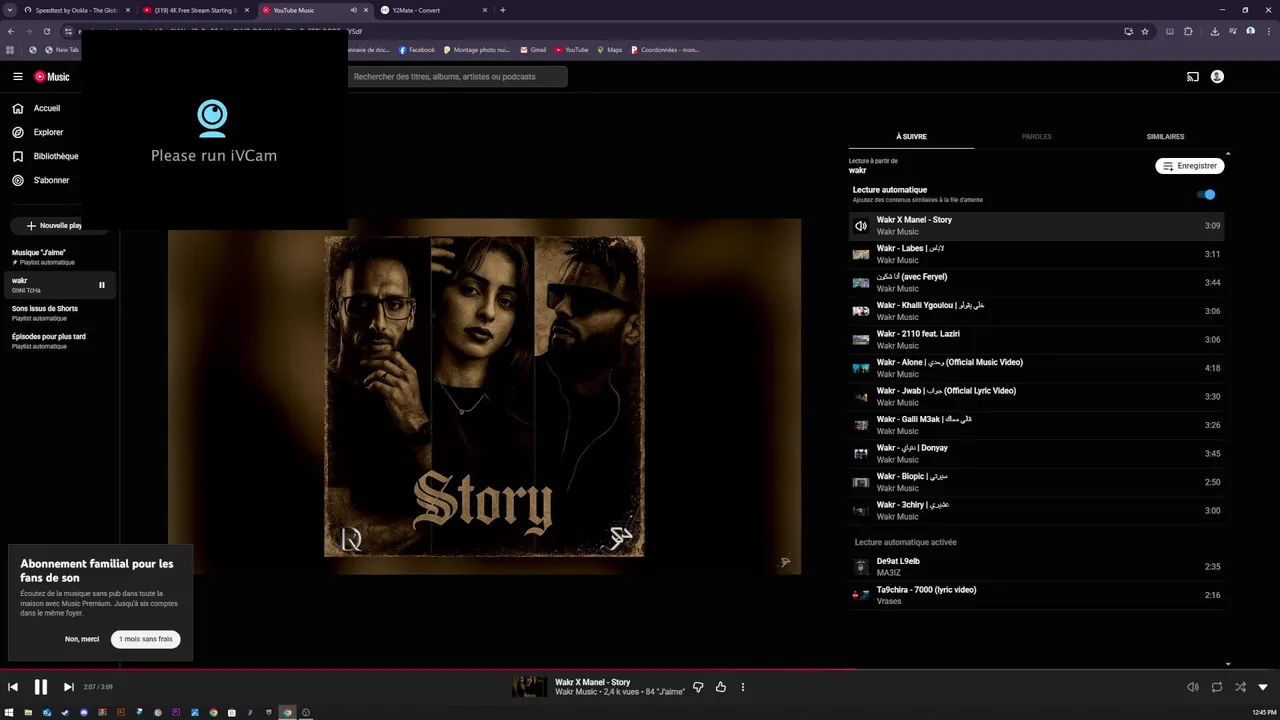Play Wakr - Khalli Ygoulou from queue

tap(1036, 311)
